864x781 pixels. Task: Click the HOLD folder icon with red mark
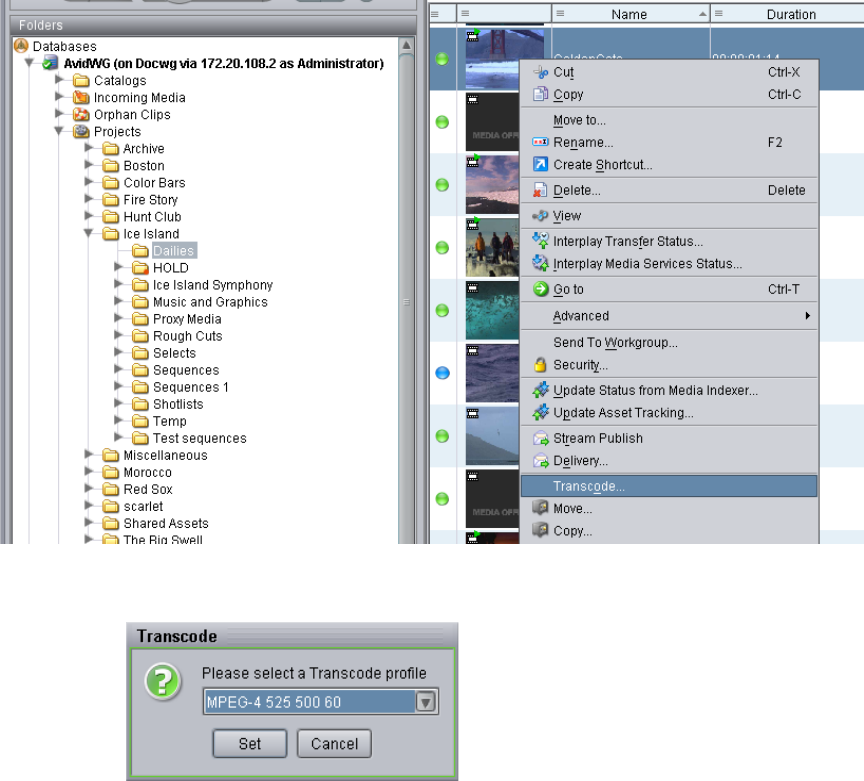tap(141, 268)
